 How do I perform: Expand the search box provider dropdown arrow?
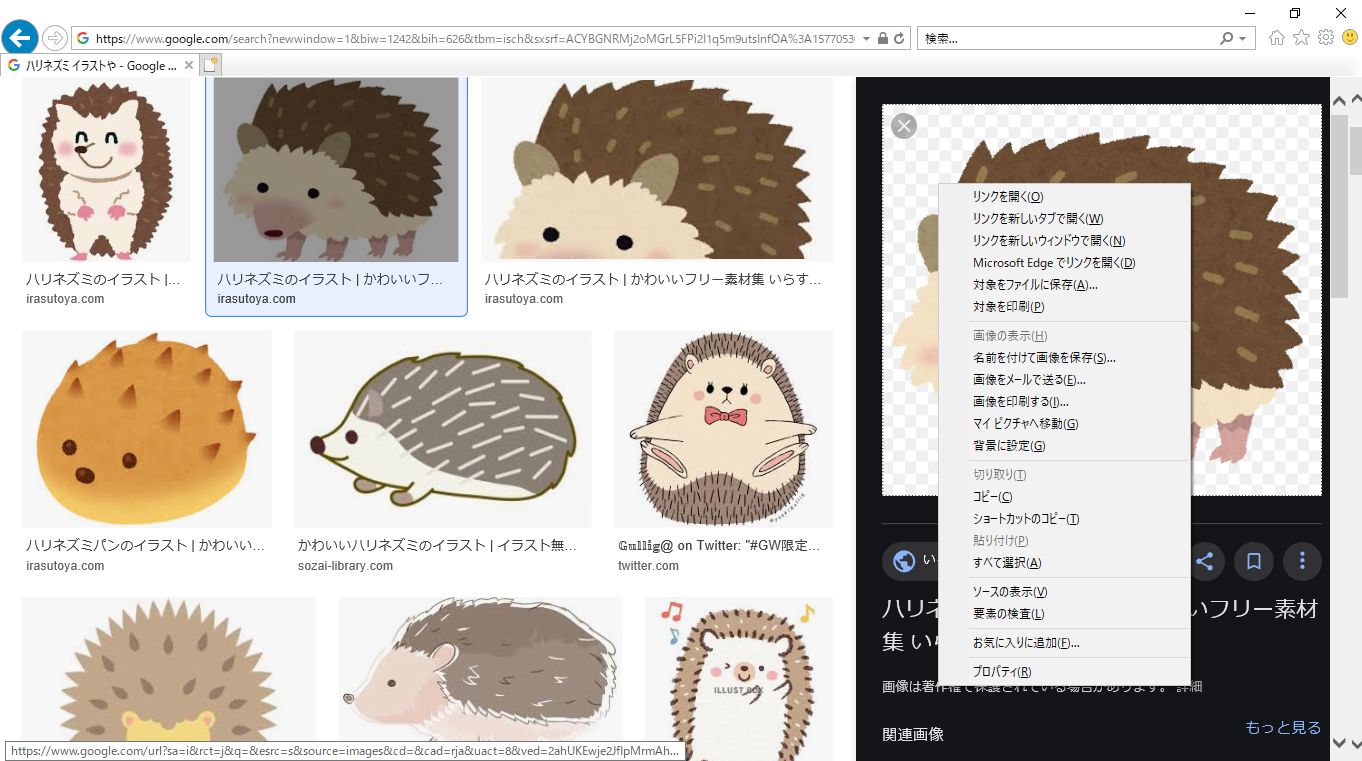pos(1243,38)
